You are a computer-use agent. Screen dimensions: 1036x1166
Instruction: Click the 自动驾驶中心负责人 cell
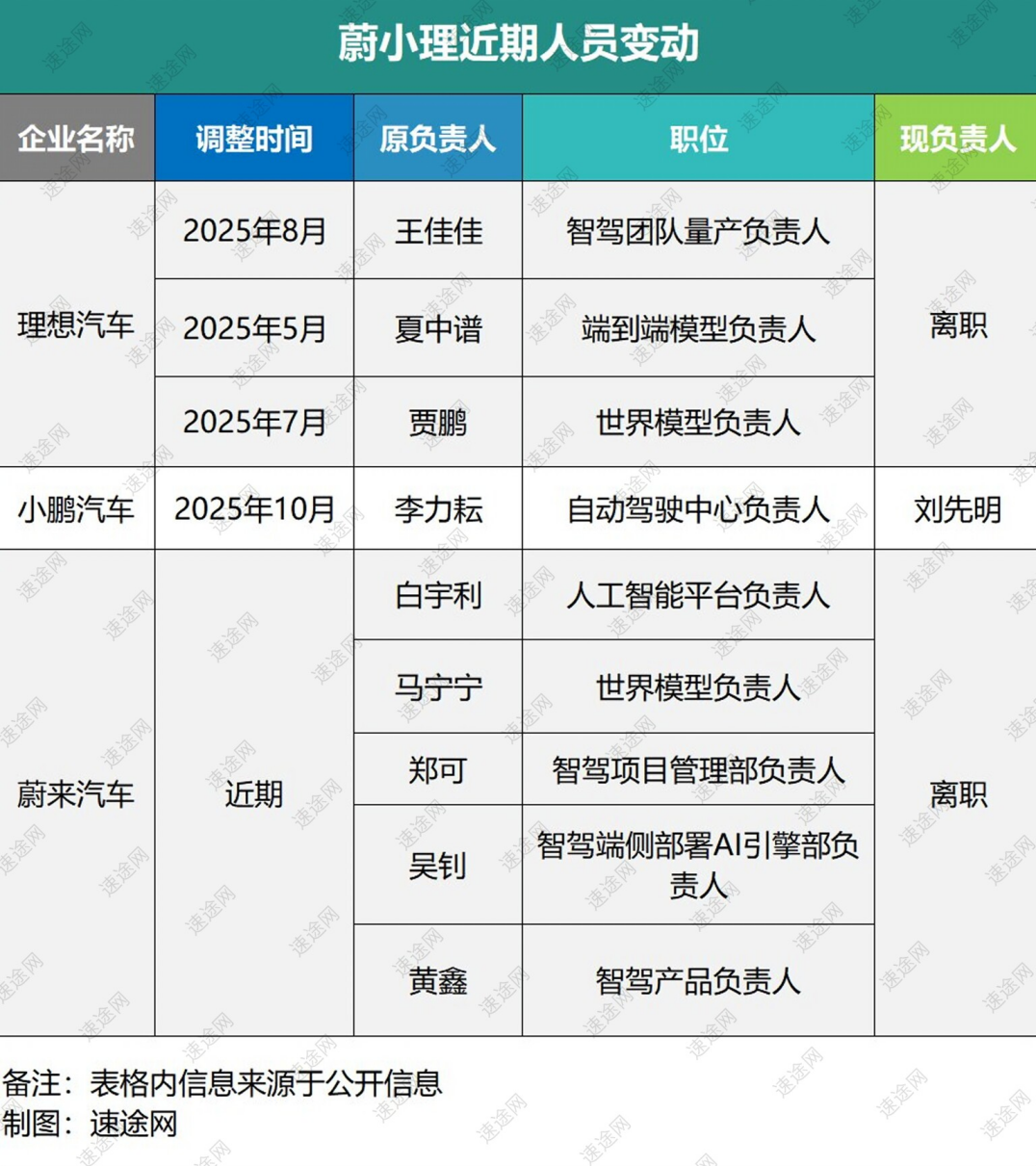click(x=698, y=508)
